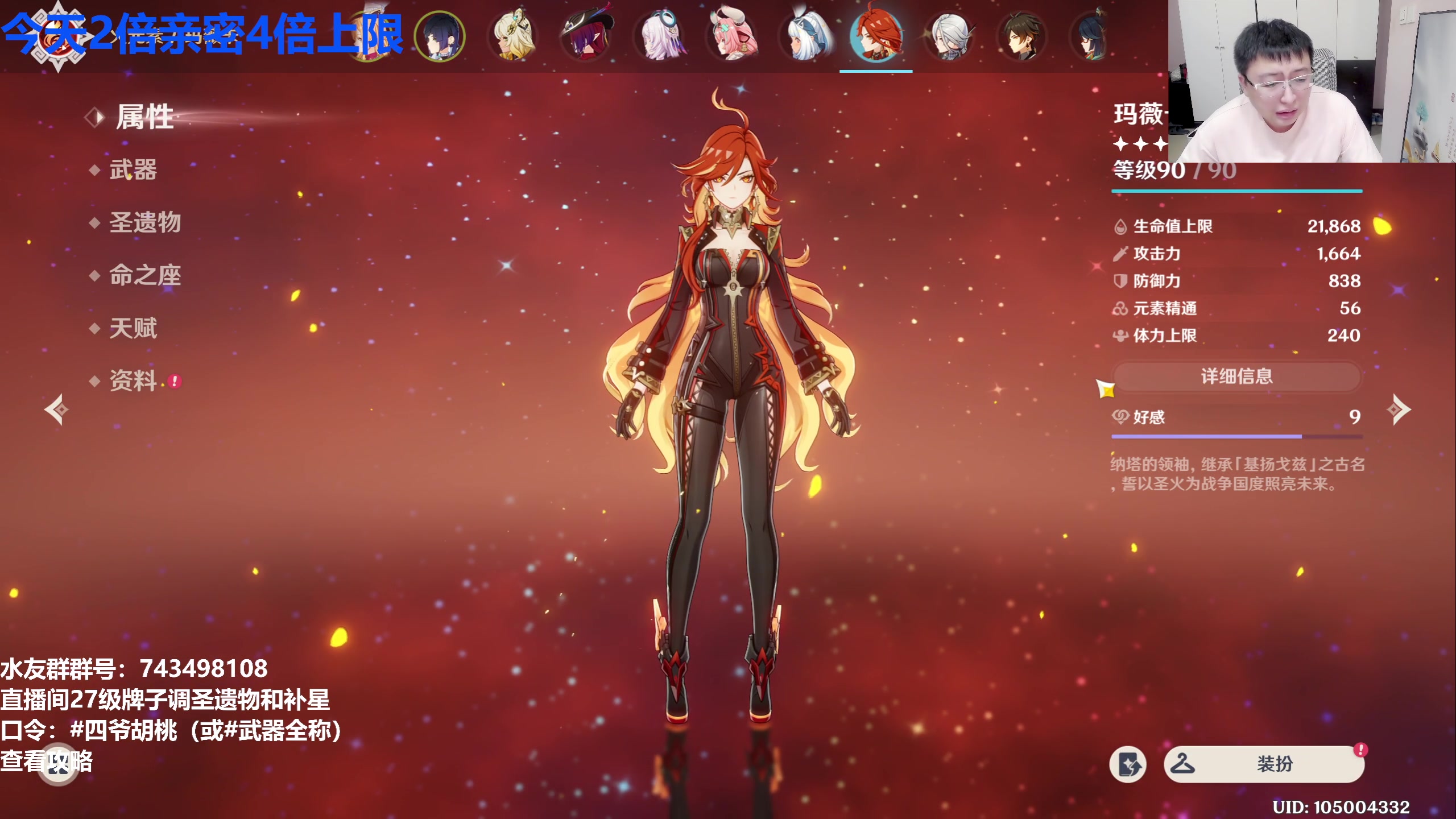
Task: Select the gray-haired character avatar
Action: click(949, 36)
